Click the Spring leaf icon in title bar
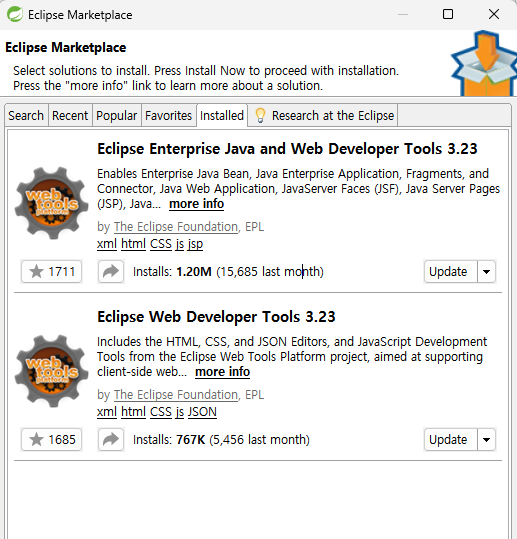Viewport: 517px width, 539px height. pos(15,14)
